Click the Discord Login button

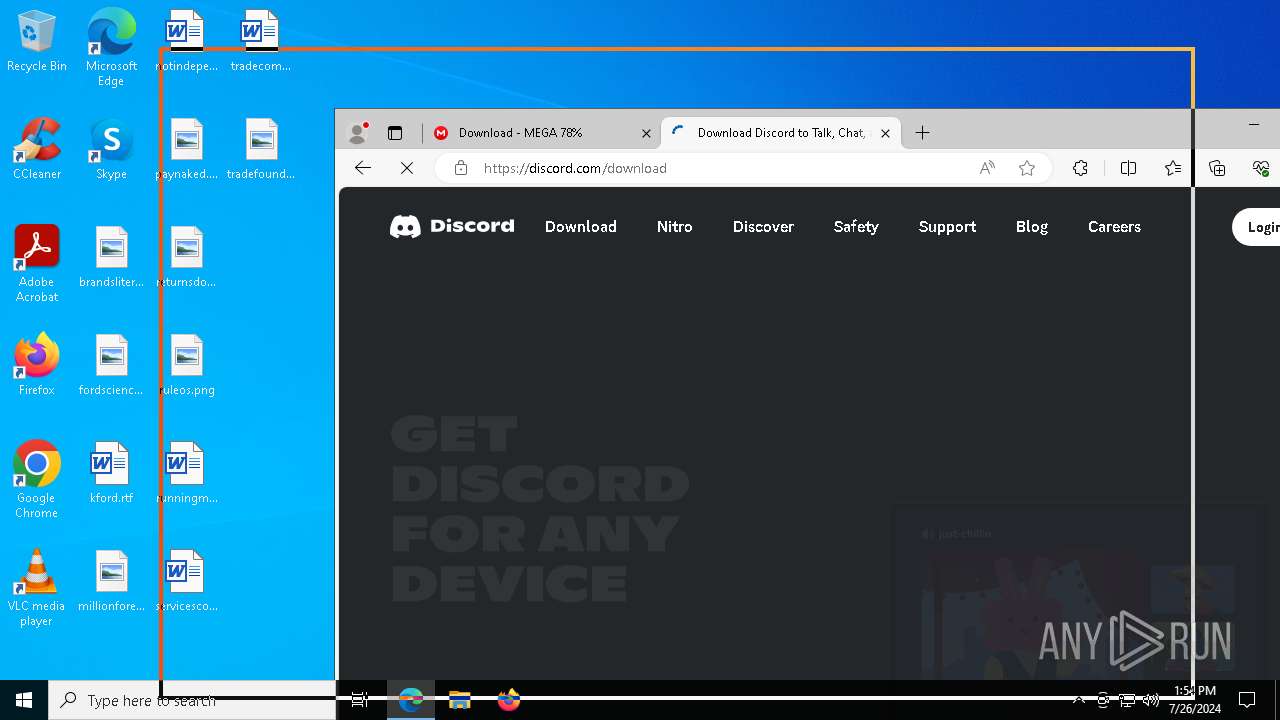click(x=1257, y=227)
